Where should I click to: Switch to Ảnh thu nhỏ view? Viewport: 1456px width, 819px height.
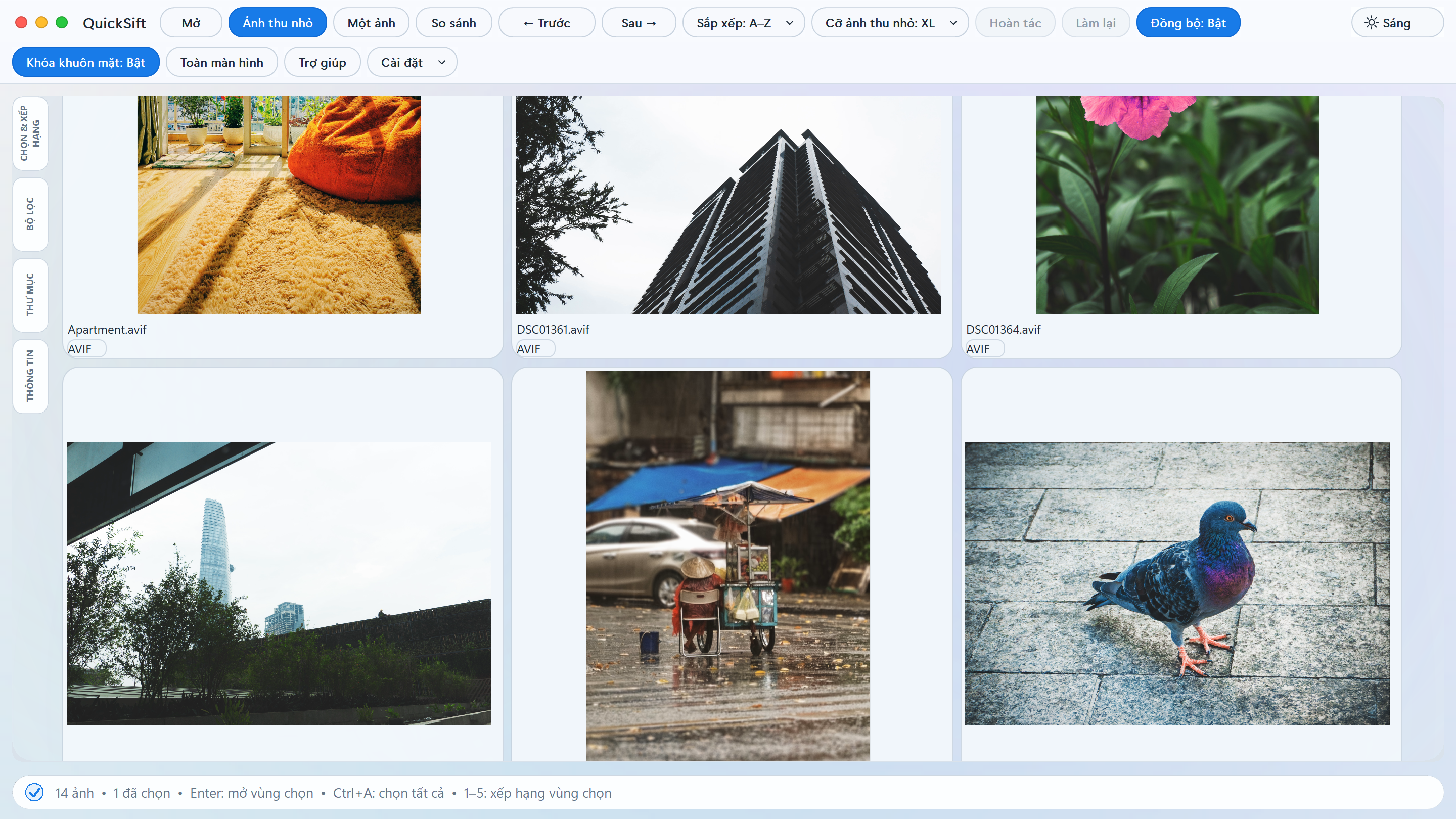pos(278,23)
